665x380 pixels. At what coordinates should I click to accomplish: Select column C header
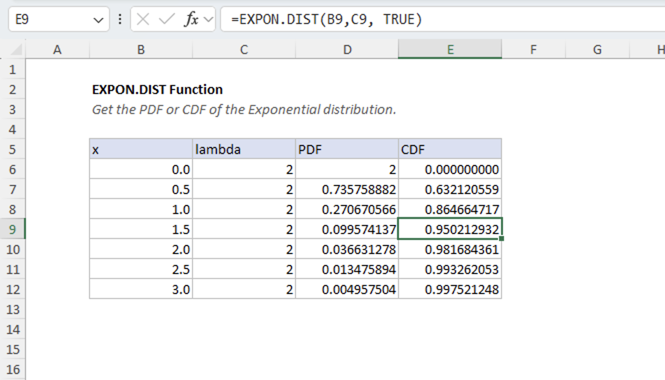(x=244, y=50)
